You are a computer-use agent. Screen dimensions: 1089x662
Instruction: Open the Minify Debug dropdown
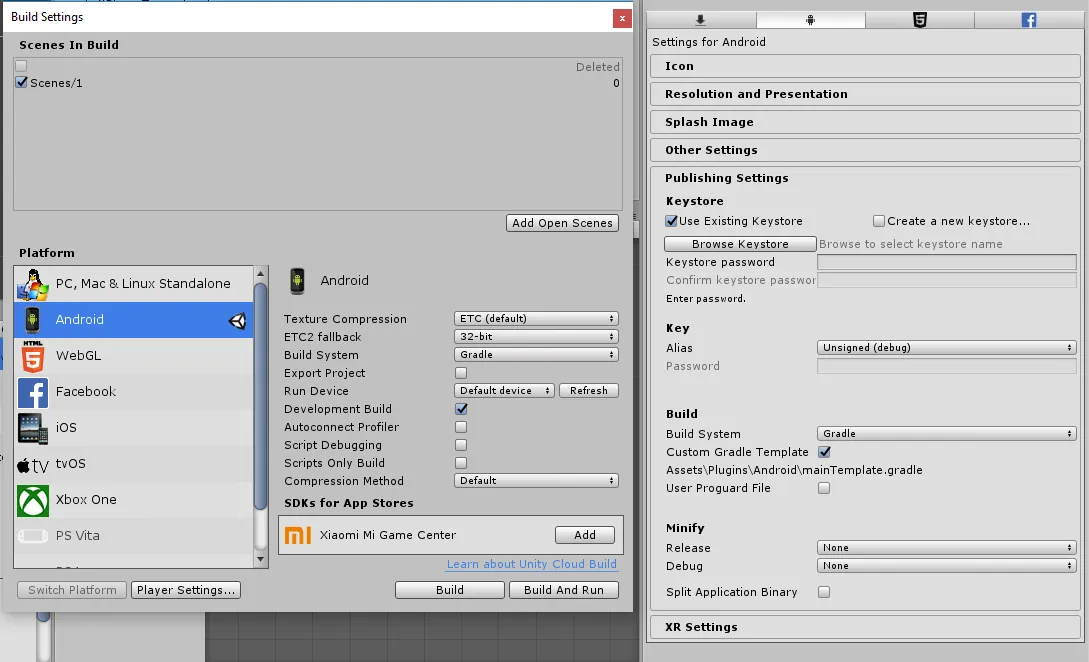(947, 566)
